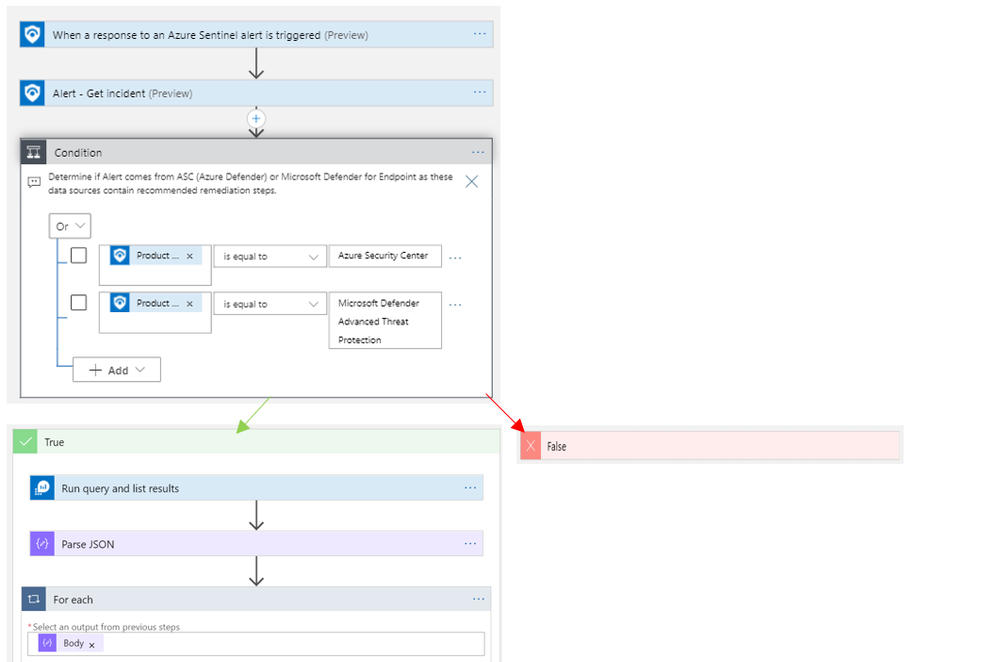The height and width of the screenshot is (662, 999).
Task: Click the Condition comment description text
Action: [250, 183]
